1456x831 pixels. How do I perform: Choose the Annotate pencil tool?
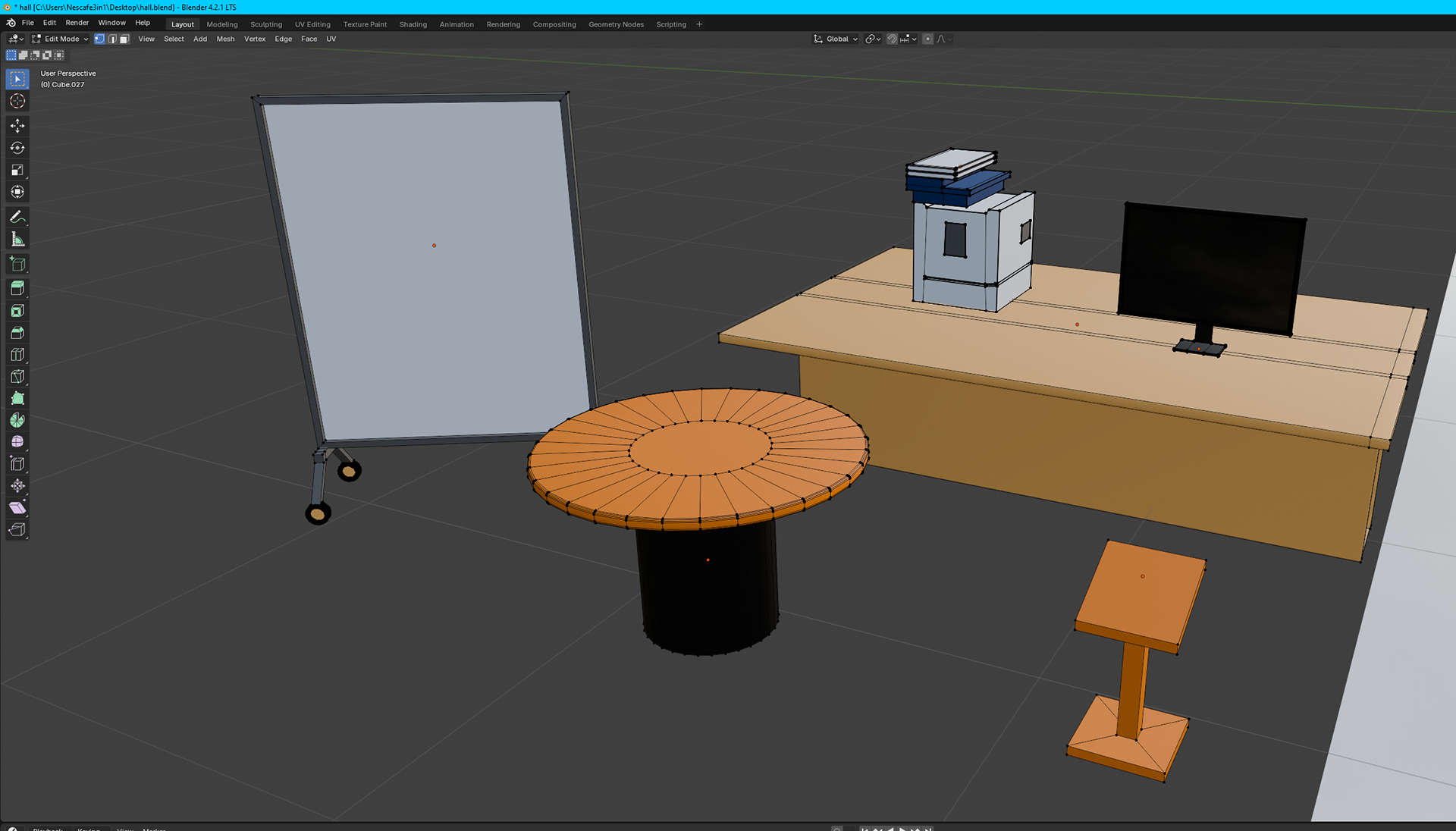click(x=17, y=217)
